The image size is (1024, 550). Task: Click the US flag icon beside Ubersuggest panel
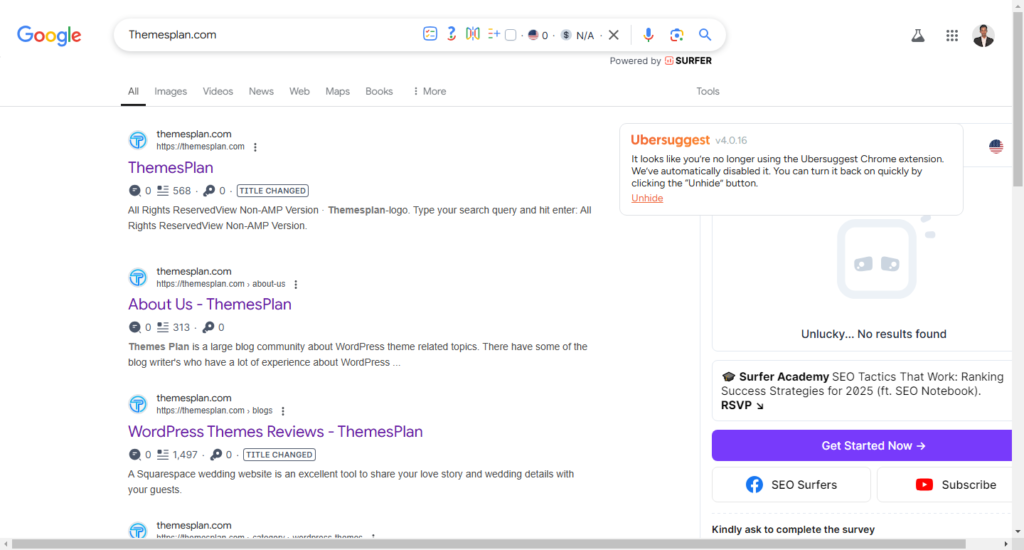(x=996, y=146)
